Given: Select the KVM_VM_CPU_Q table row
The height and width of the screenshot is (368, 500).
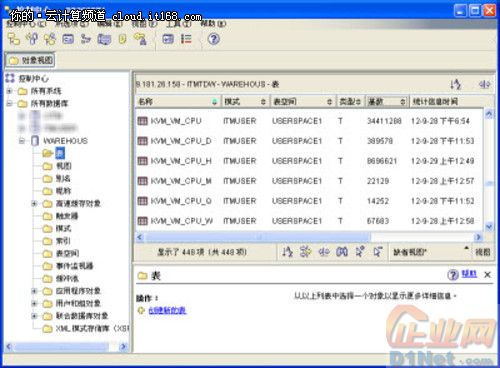Looking at the screenshot, I should pyautogui.click(x=309, y=201).
